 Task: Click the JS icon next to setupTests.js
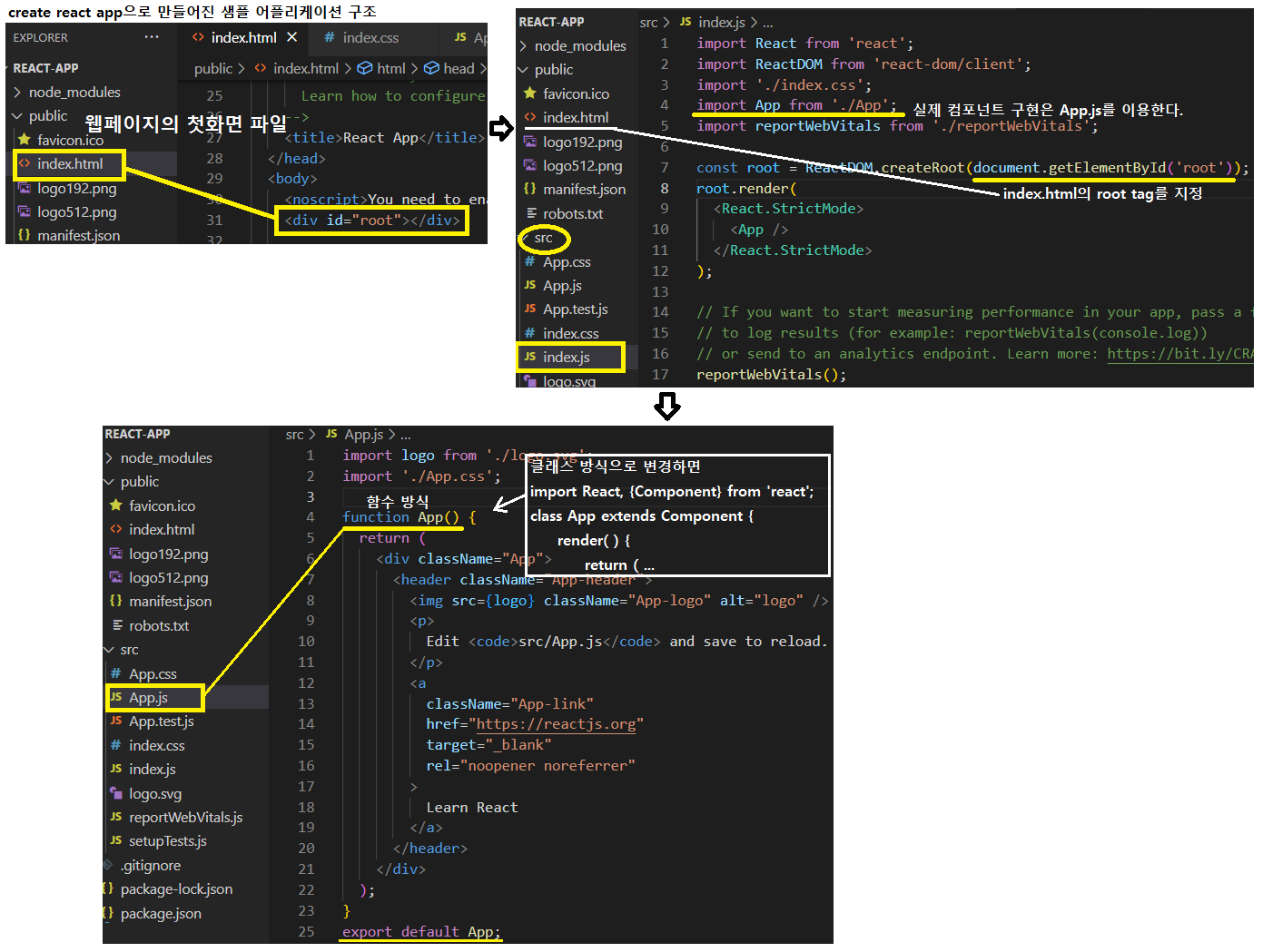coord(116,841)
